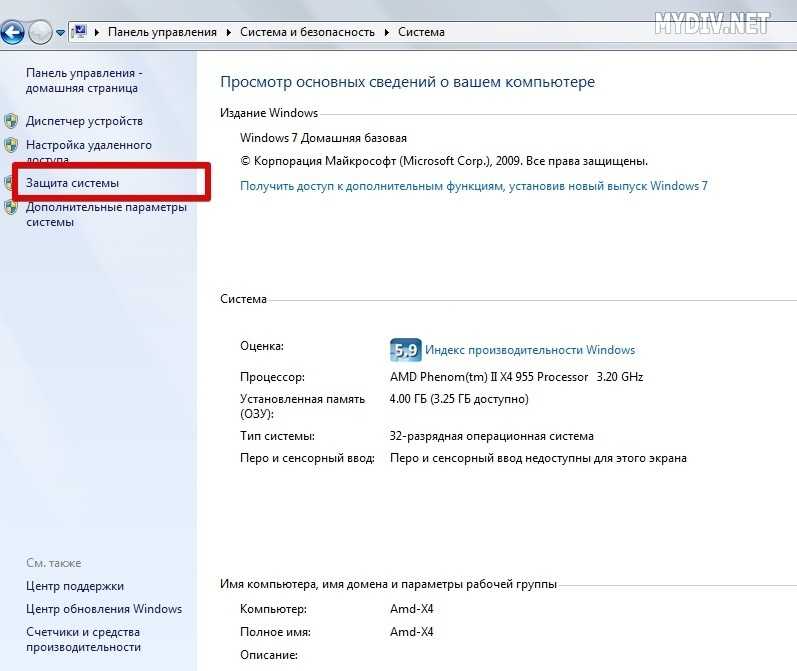Click shield icon beside Диспетчер устройств
Image resolution: width=797 pixels, height=671 pixels.
click(11, 121)
